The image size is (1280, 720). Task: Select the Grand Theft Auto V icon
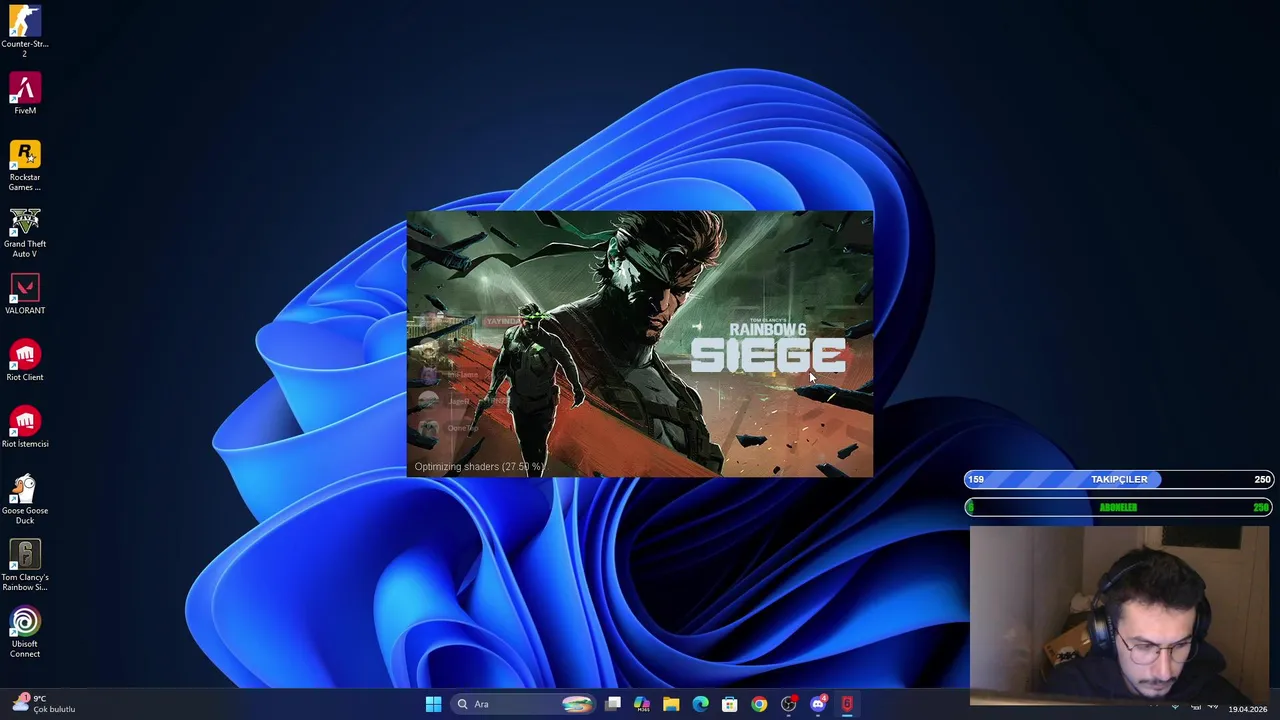pos(25,233)
